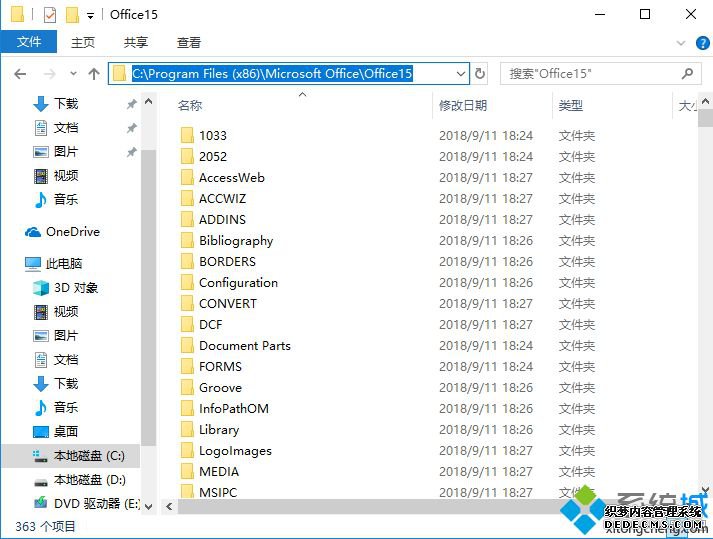Viewport: 713px width, 539px height.
Task: Select the LogoImages folder name
Action: [235, 451]
